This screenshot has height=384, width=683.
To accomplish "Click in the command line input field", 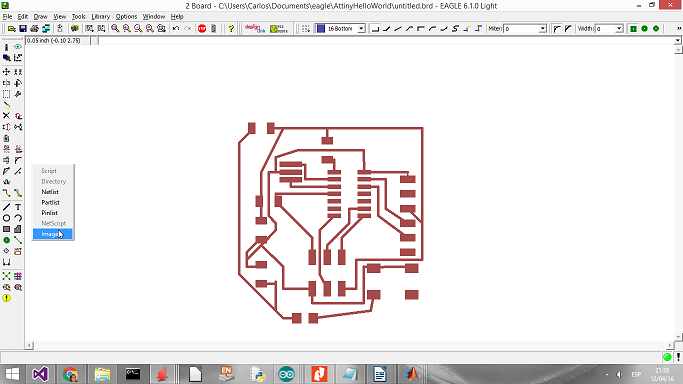I will click(x=385, y=40).
